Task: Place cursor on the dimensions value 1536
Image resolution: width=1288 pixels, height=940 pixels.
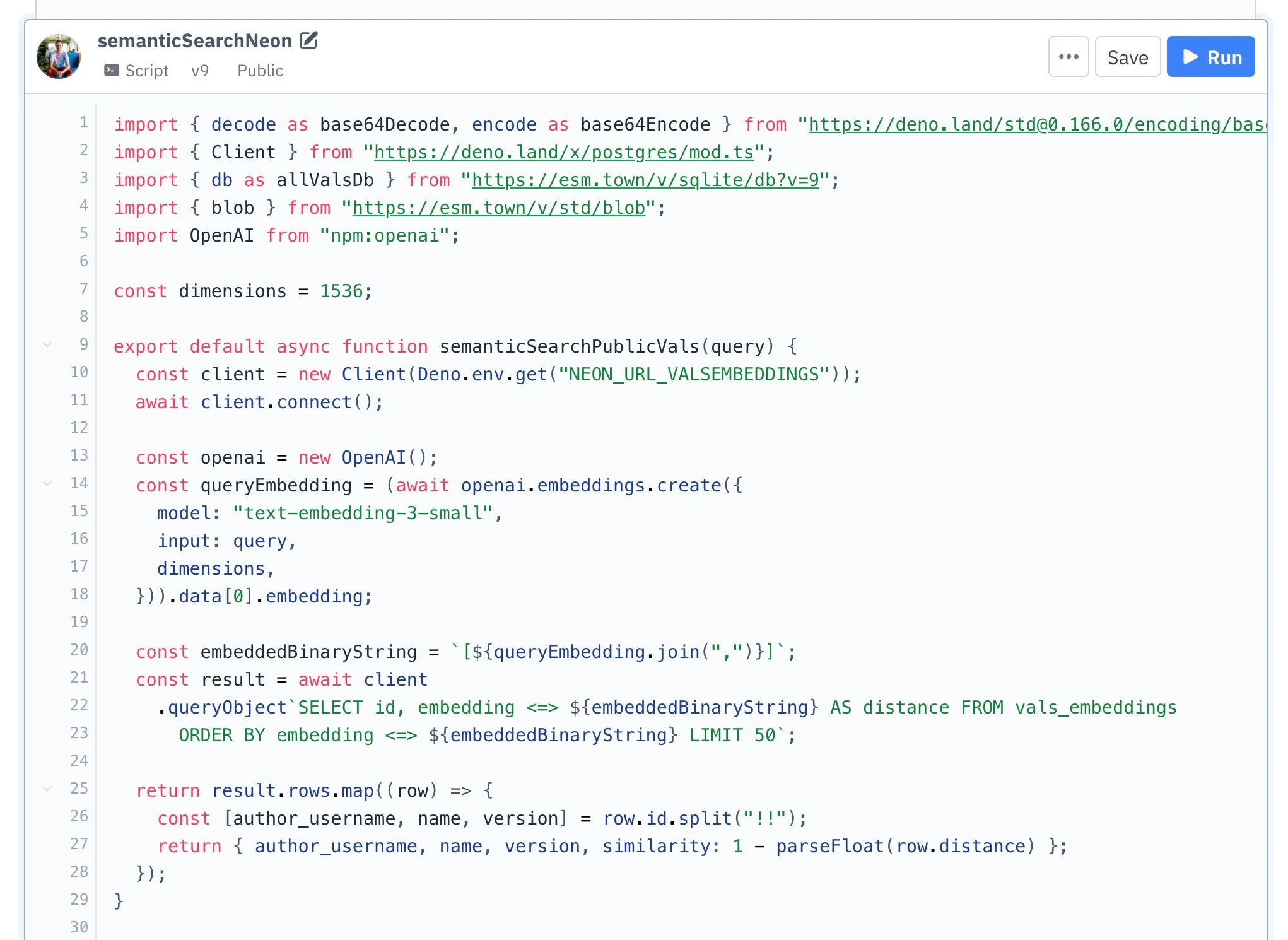Action: pos(341,291)
